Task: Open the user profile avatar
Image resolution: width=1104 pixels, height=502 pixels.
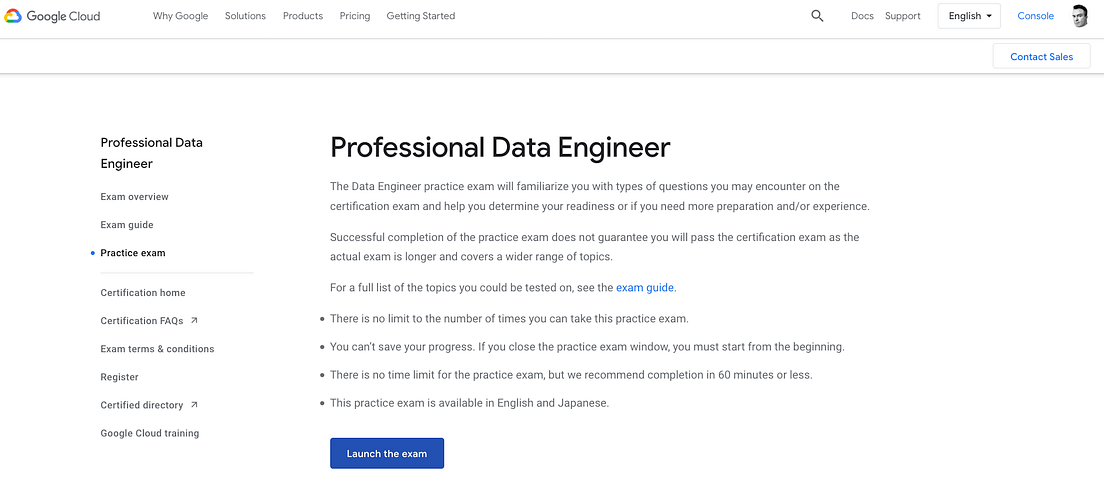Action: pos(1080,16)
